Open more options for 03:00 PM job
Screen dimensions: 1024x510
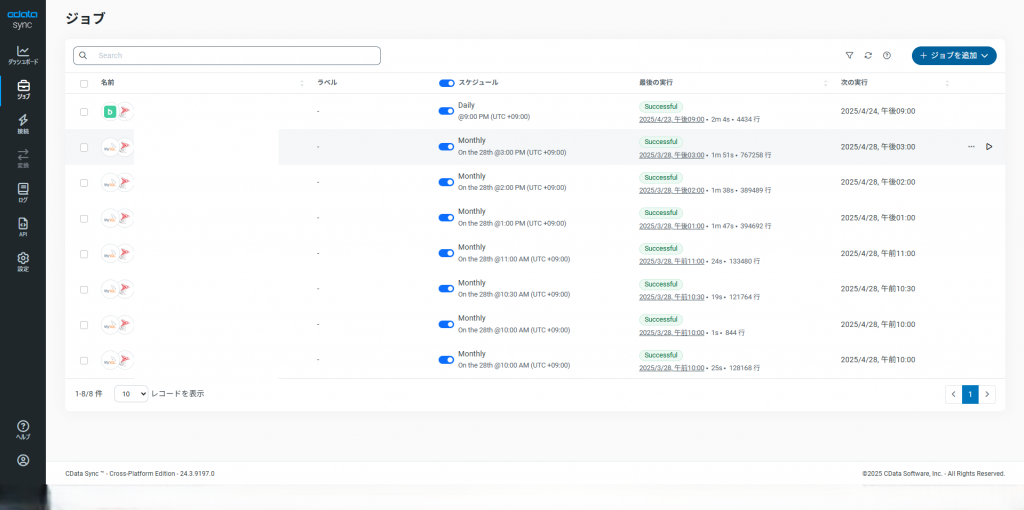click(971, 147)
